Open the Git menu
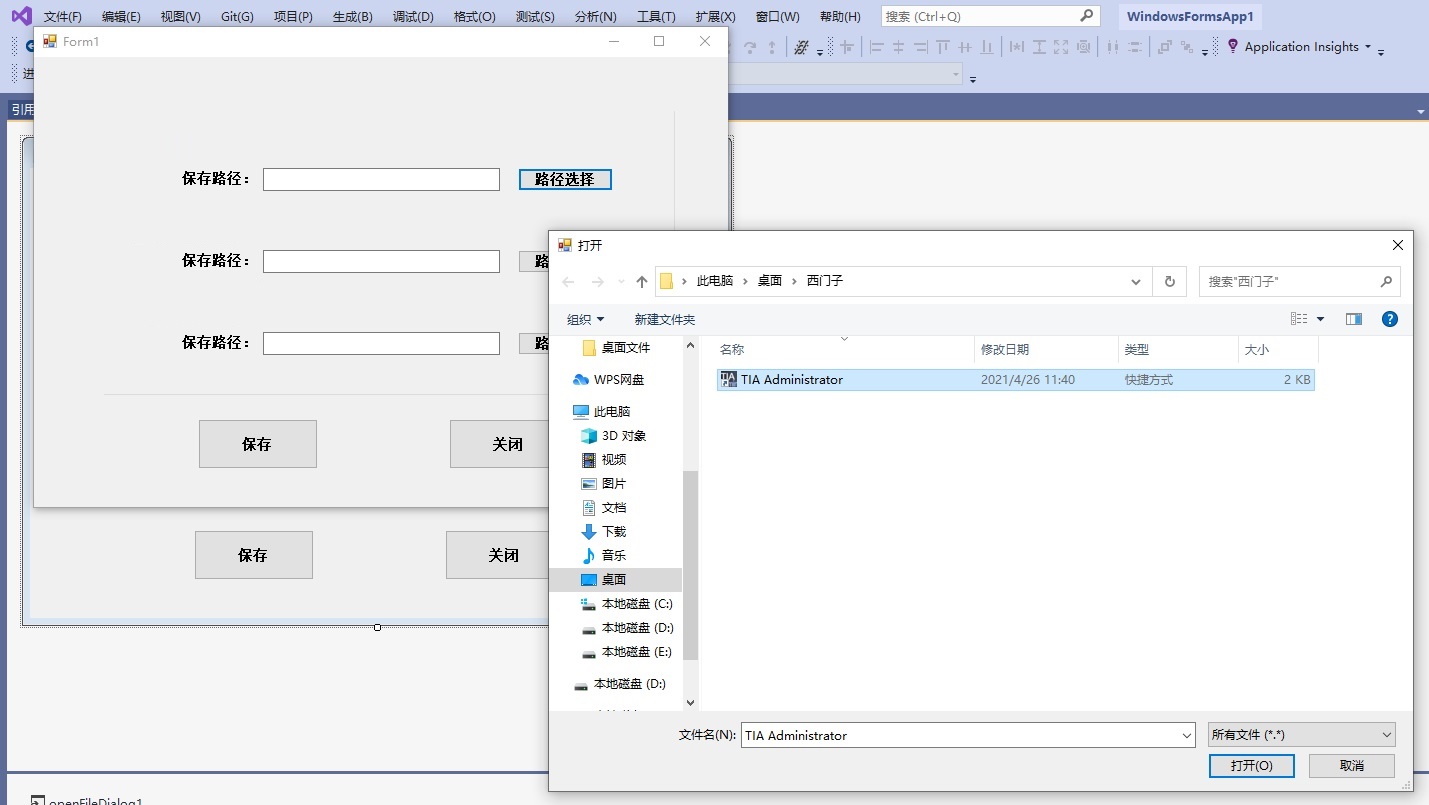 [236, 15]
